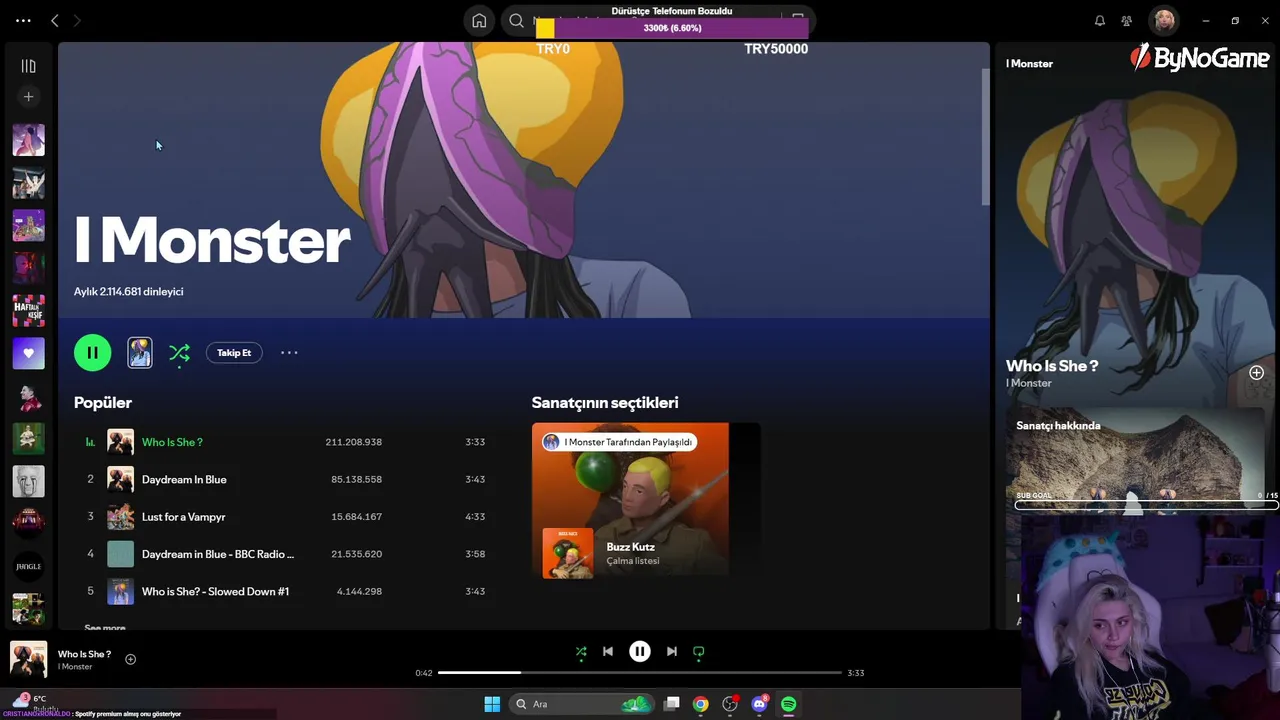Click the Buzz Kutz small cover thumbnail
1280x720 pixels.
click(x=567, y=553)
